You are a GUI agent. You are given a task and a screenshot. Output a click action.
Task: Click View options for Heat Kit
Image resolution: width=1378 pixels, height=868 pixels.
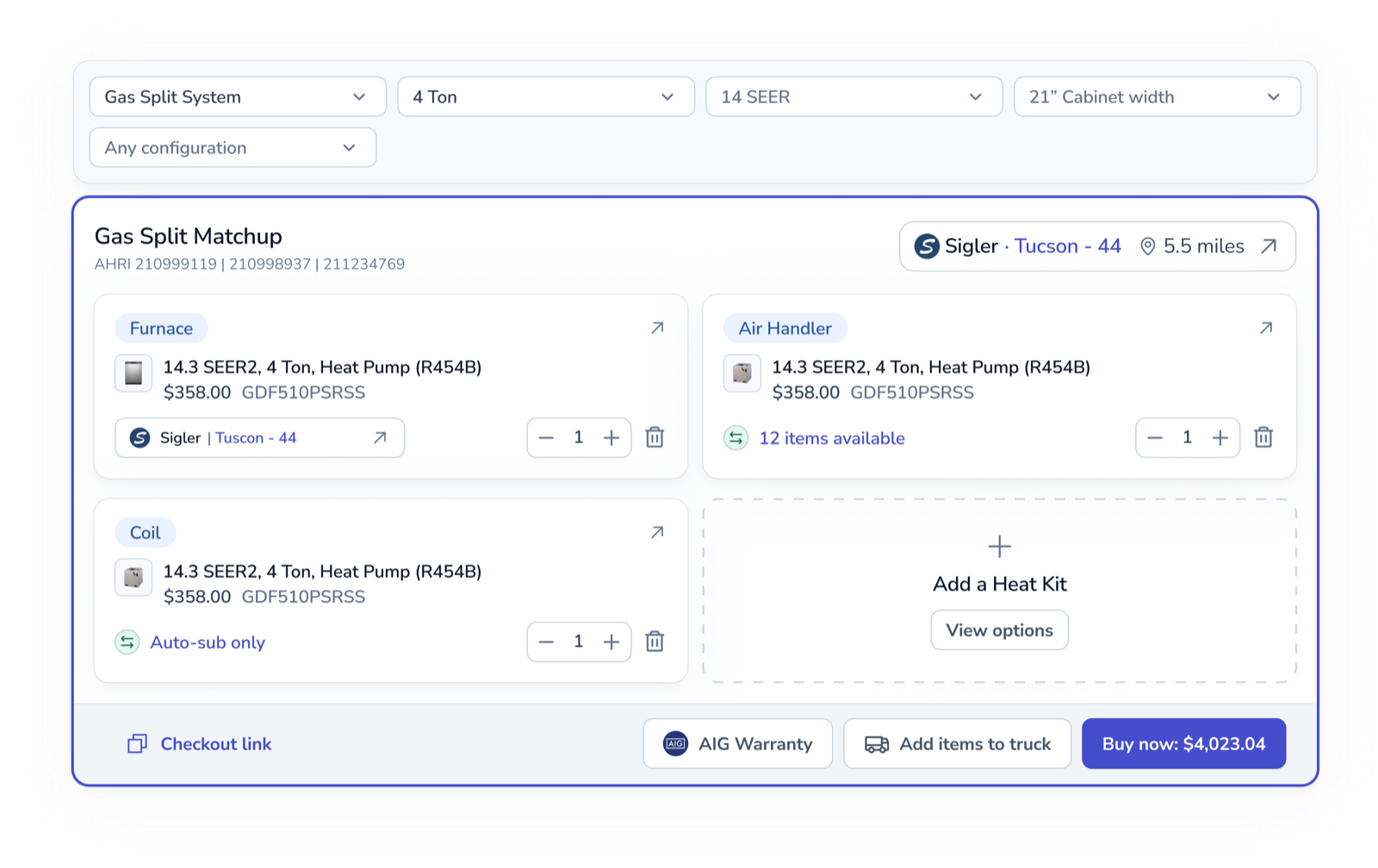[x=1000, y=630]
